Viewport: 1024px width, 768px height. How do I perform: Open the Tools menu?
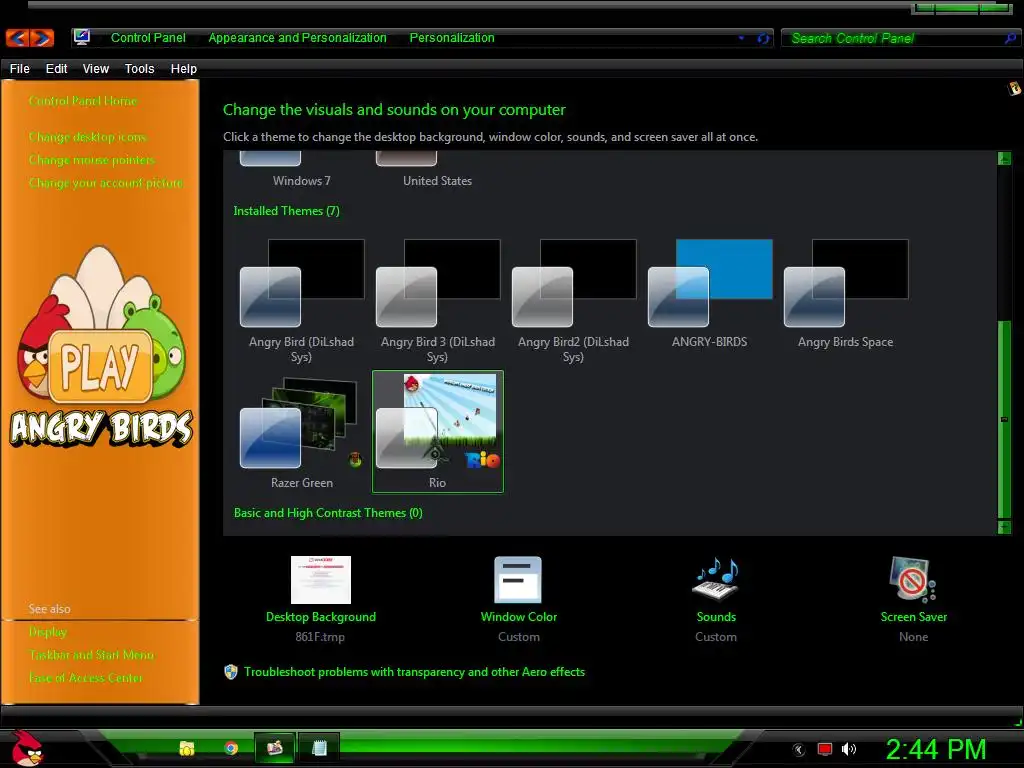(x=139, y=69)
